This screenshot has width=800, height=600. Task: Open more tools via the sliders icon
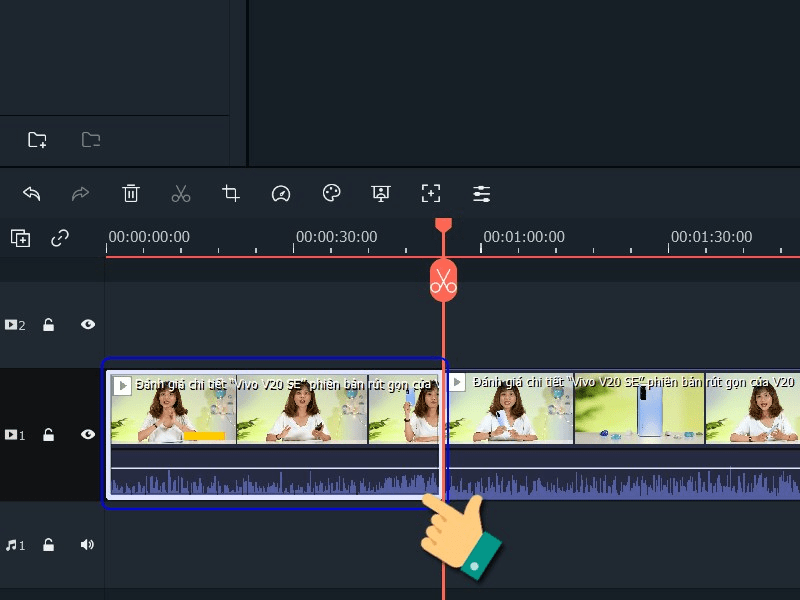(x=482, y=193)
